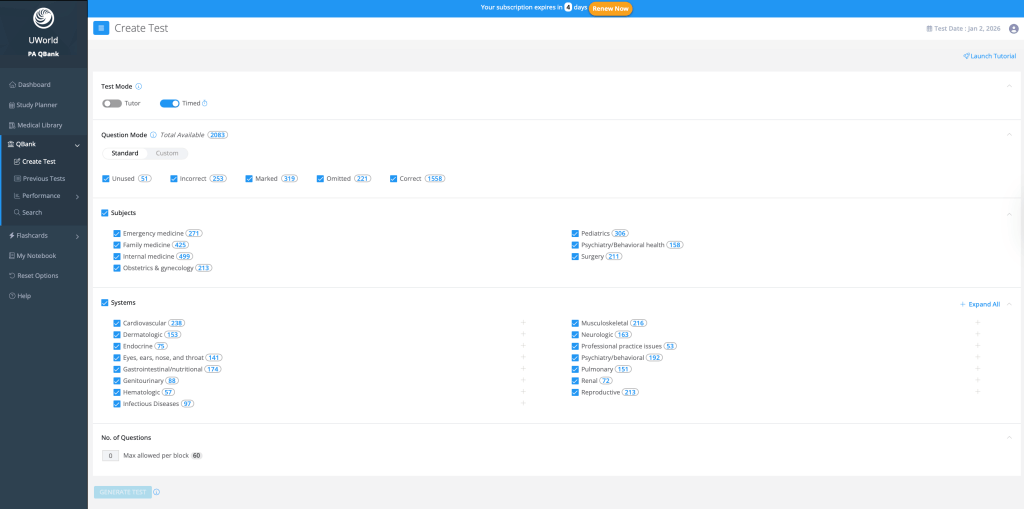Click Expand All in Systems section
Image resolution: width=1024 pixels, height=509 pixels.
[982, 304]
